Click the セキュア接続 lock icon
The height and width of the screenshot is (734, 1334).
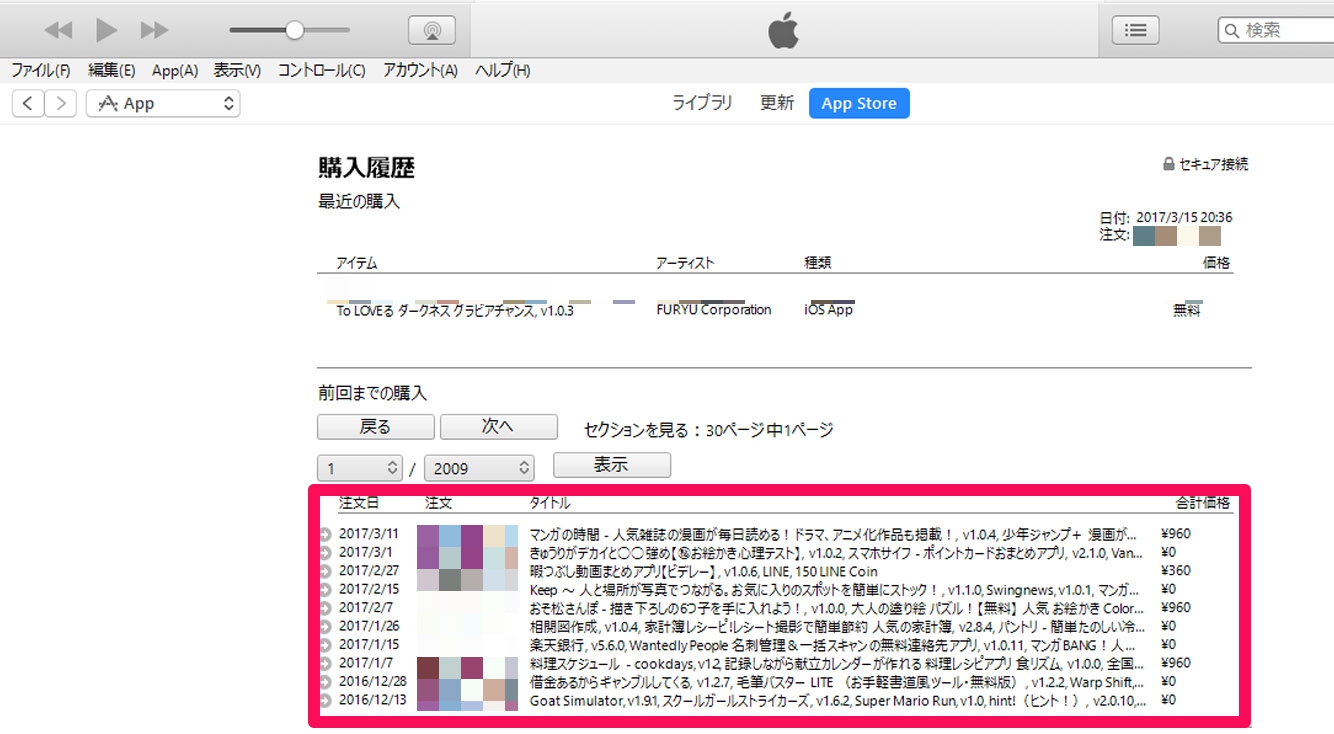coord(1167,164)
